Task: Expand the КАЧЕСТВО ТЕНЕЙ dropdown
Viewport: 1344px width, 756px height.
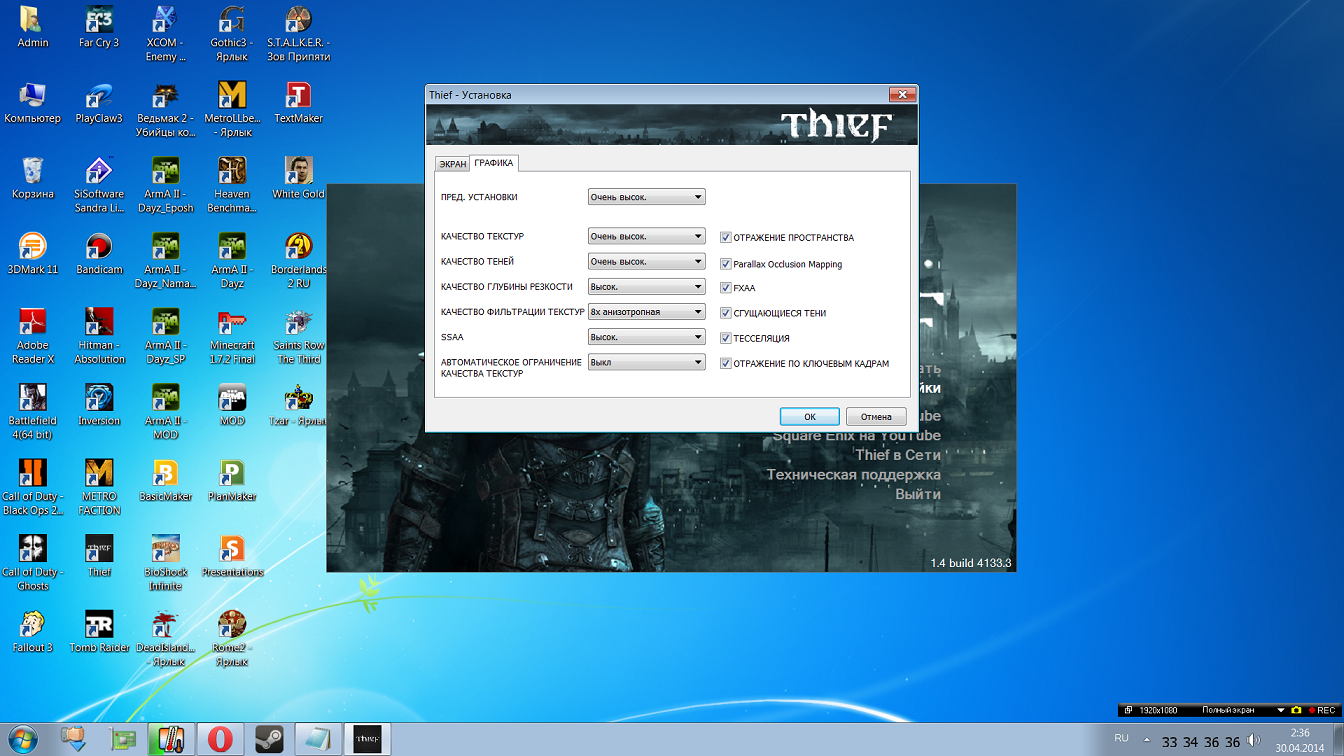Action: tap(646, 262)
